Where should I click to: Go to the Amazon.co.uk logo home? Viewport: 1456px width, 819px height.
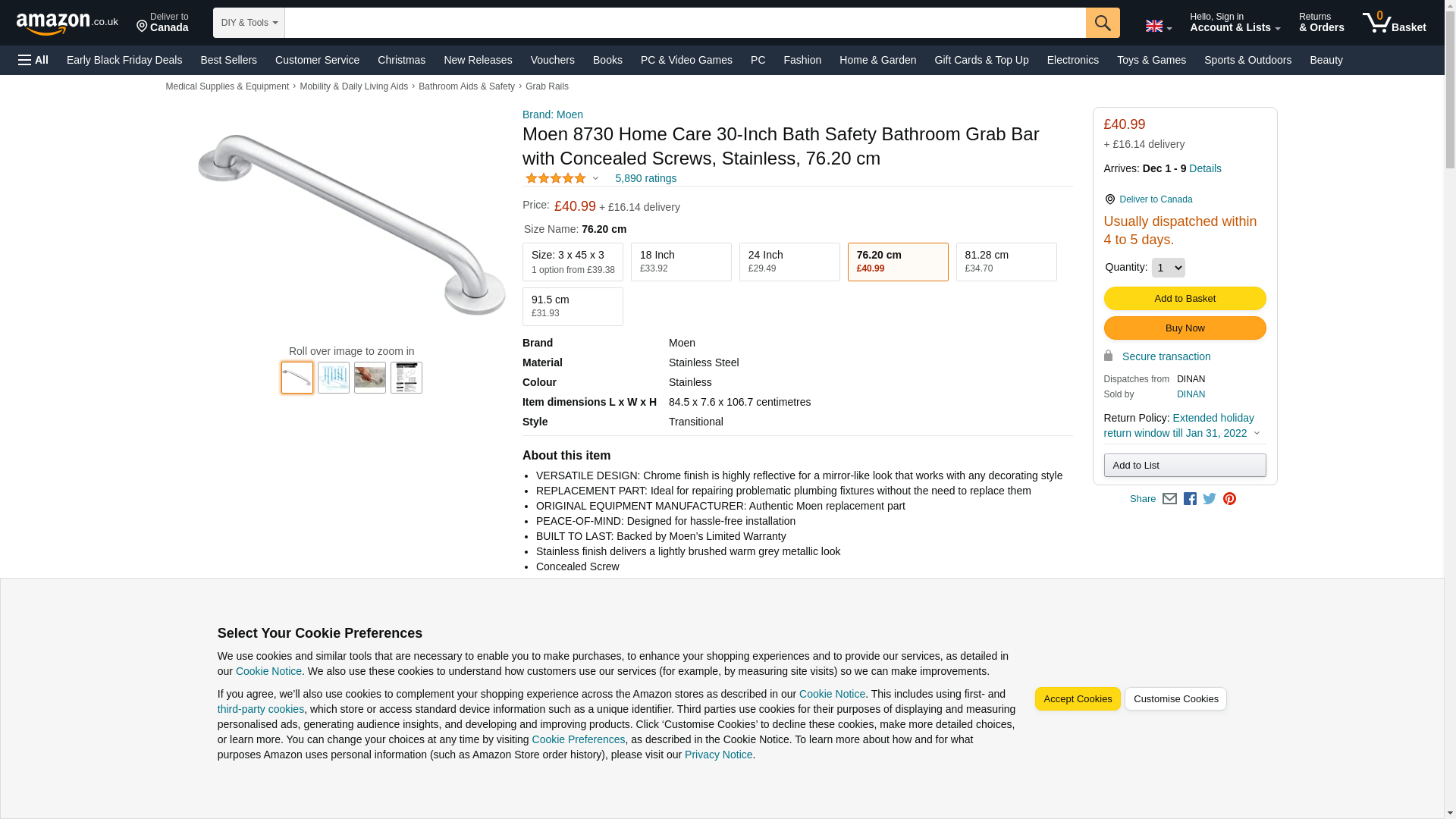point(67,24)
